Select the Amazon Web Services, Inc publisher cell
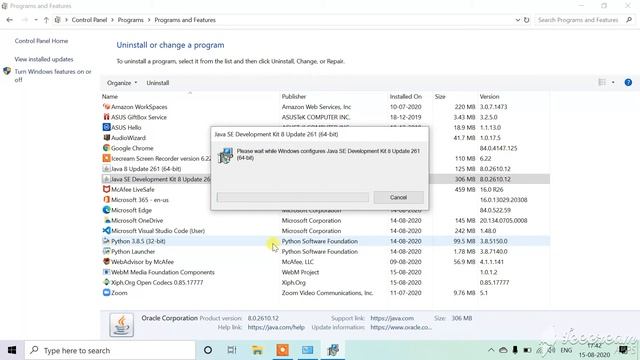The width and height of the screenshot is (640, 360). click(316, 107)
